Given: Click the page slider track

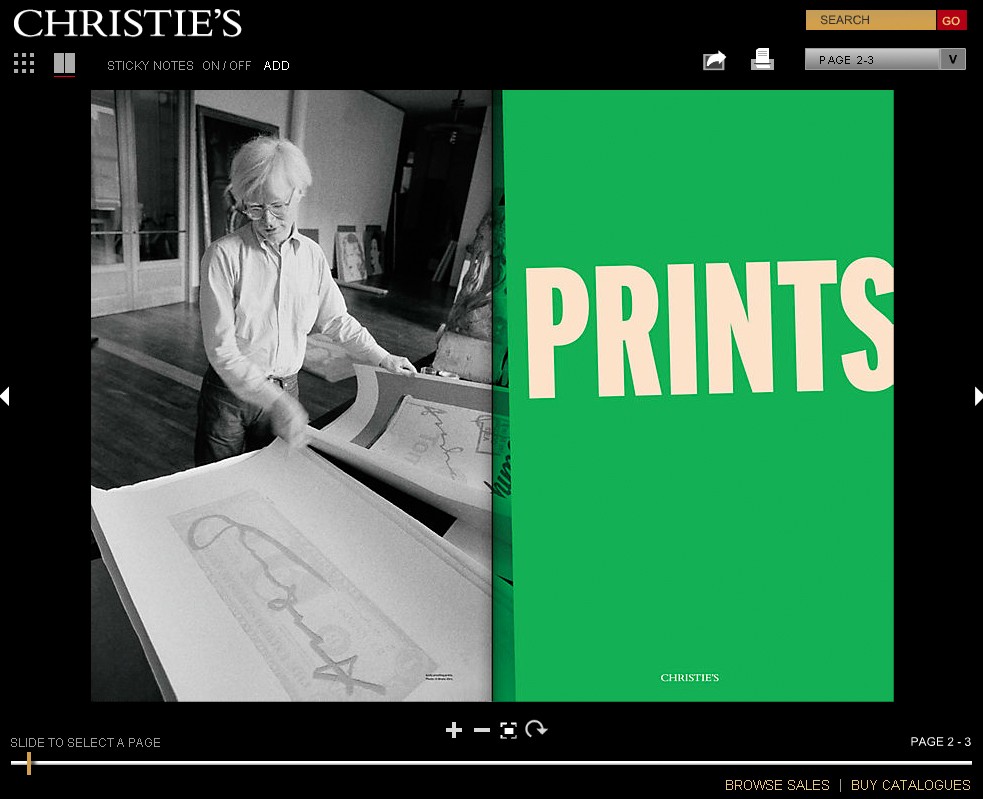Looking at the screenshot, I should coord(491,763).
